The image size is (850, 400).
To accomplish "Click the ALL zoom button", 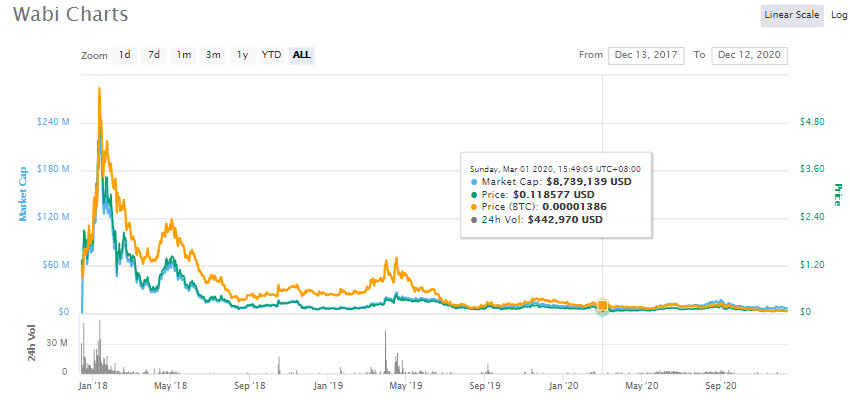I will 302,55.
